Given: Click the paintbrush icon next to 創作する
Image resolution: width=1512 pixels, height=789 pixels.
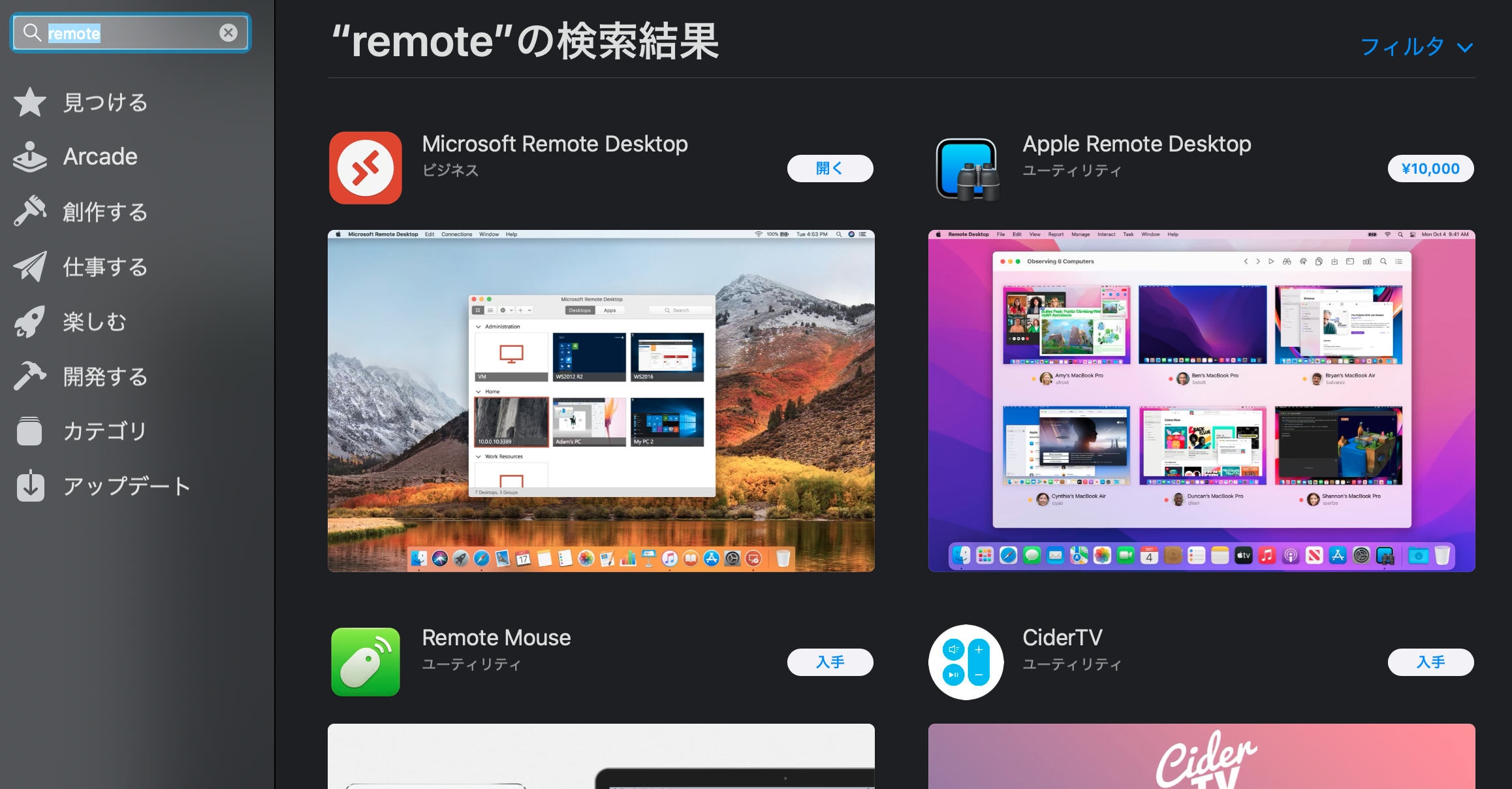Looking at the screenshot, I should tap(30, 212).
